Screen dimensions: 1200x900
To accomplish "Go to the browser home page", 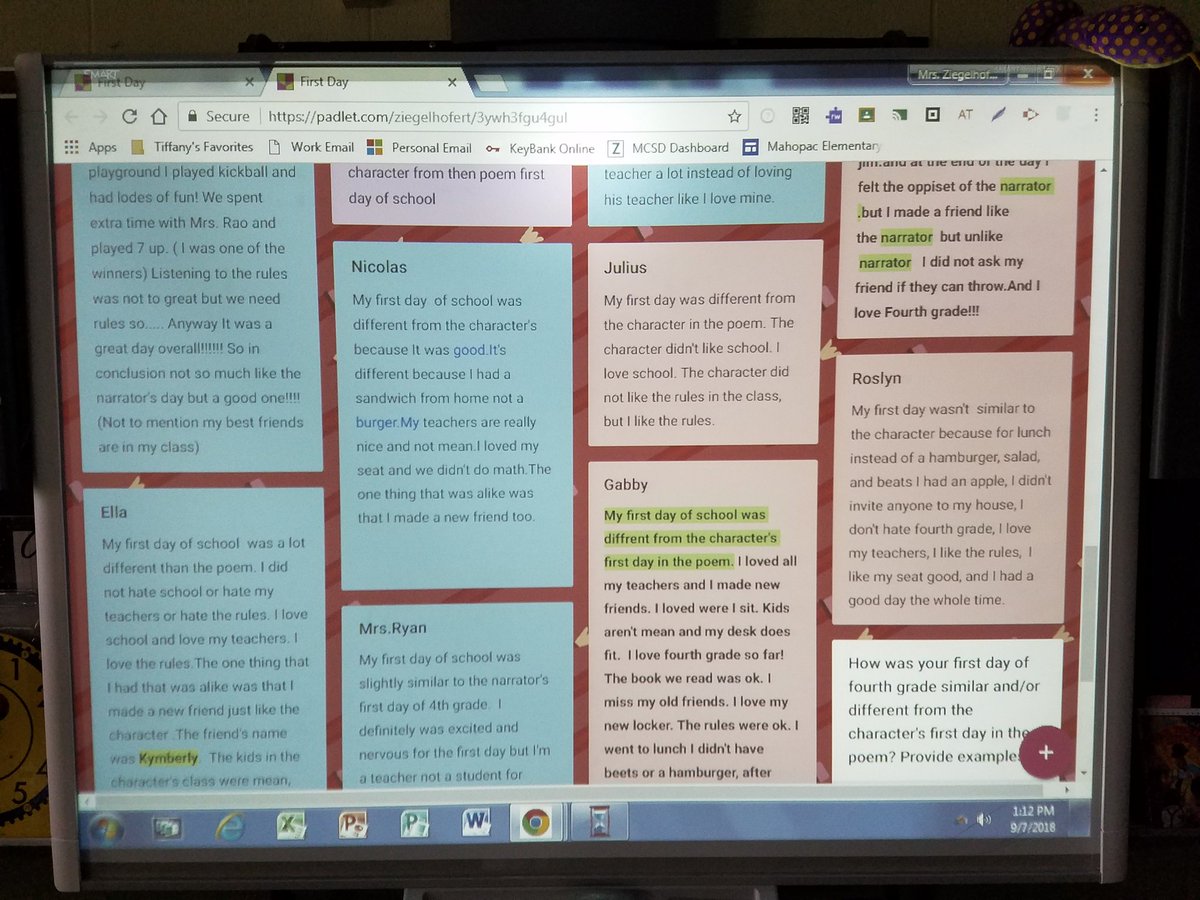I will point(158,117).
